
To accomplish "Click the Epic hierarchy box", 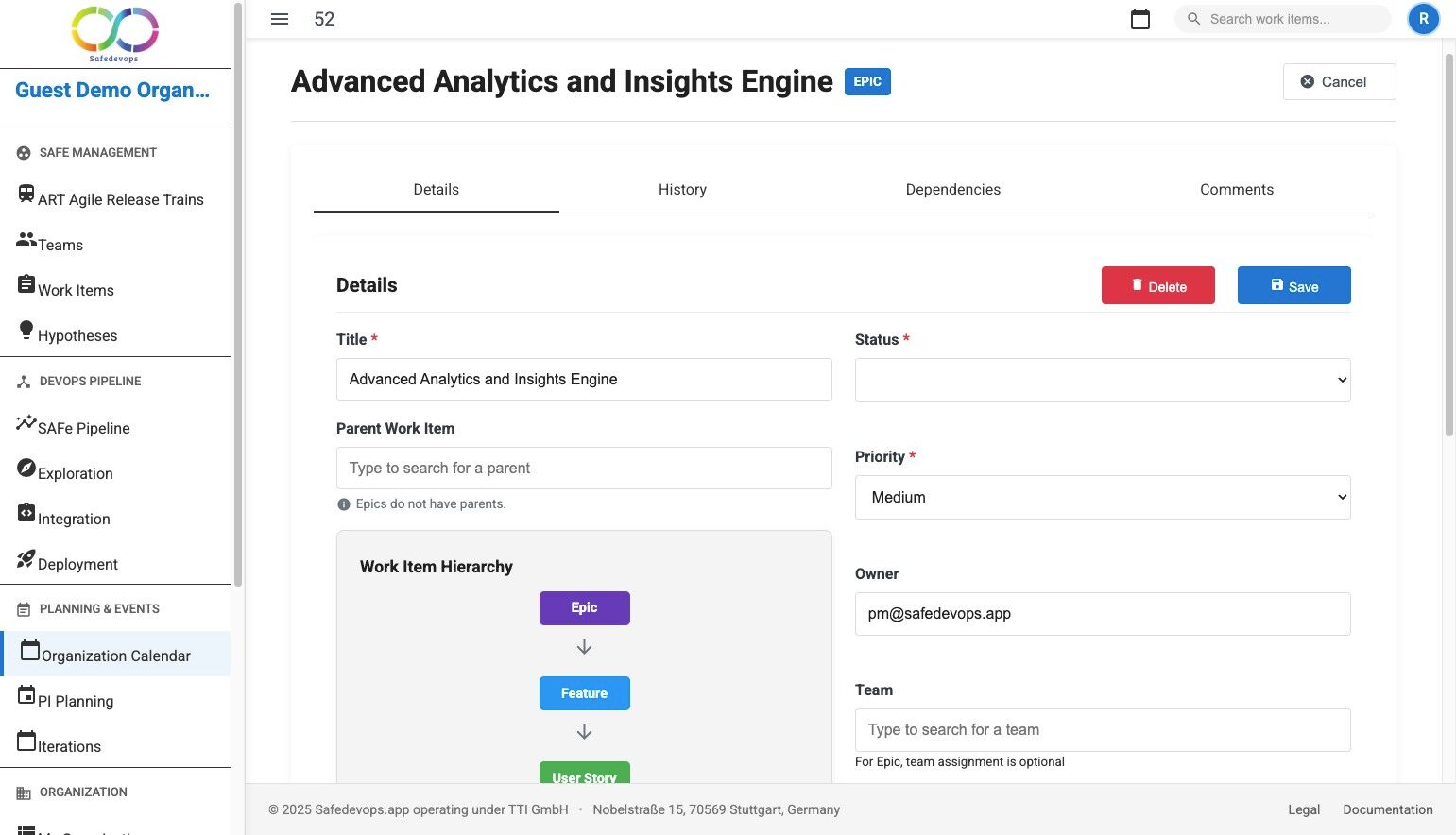I will [x=584, y=608].
